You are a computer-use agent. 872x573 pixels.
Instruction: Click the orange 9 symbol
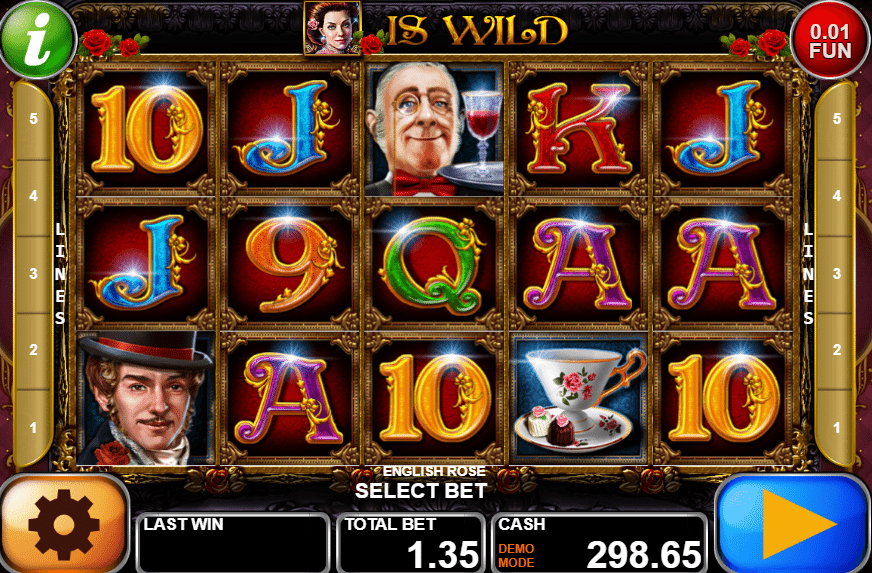(x=290, y=264)
